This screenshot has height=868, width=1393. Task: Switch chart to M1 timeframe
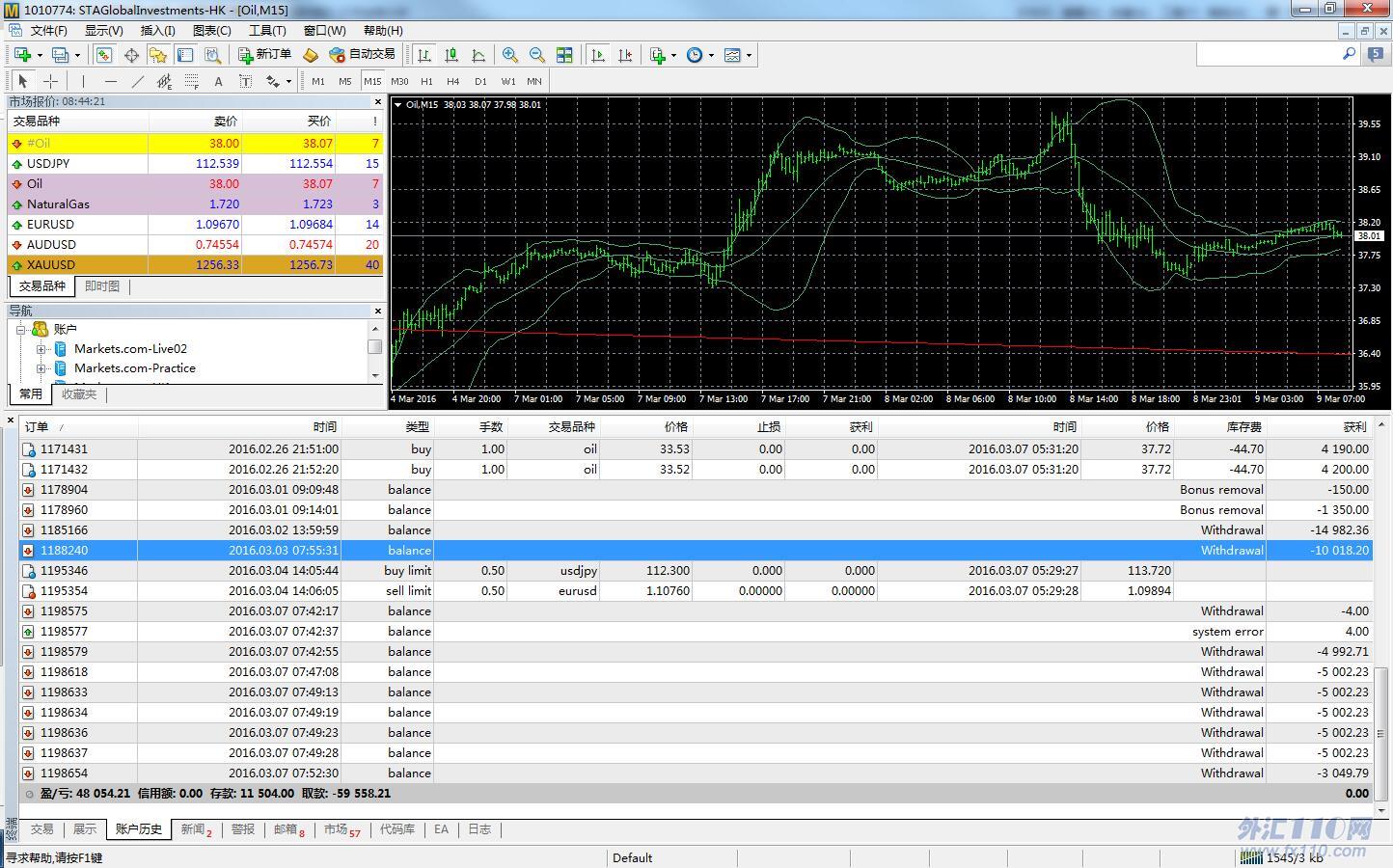318,81
